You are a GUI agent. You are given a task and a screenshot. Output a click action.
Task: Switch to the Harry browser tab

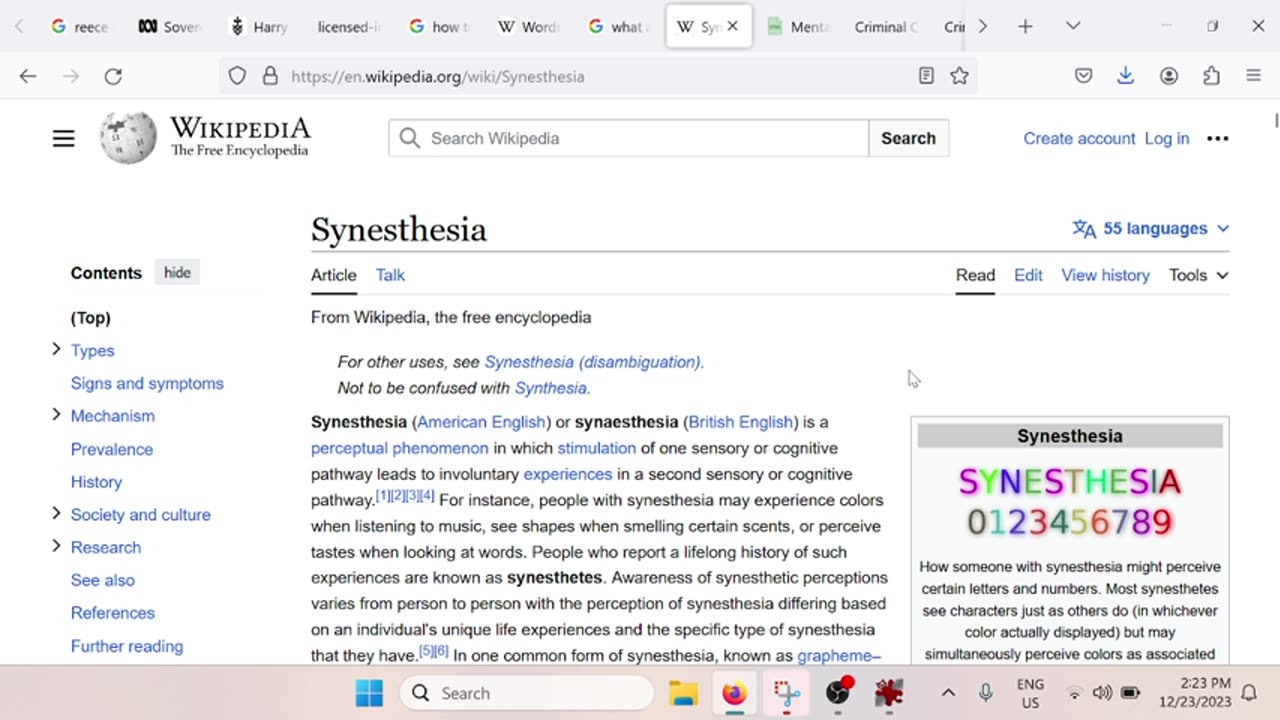click(x=258, y=27)
